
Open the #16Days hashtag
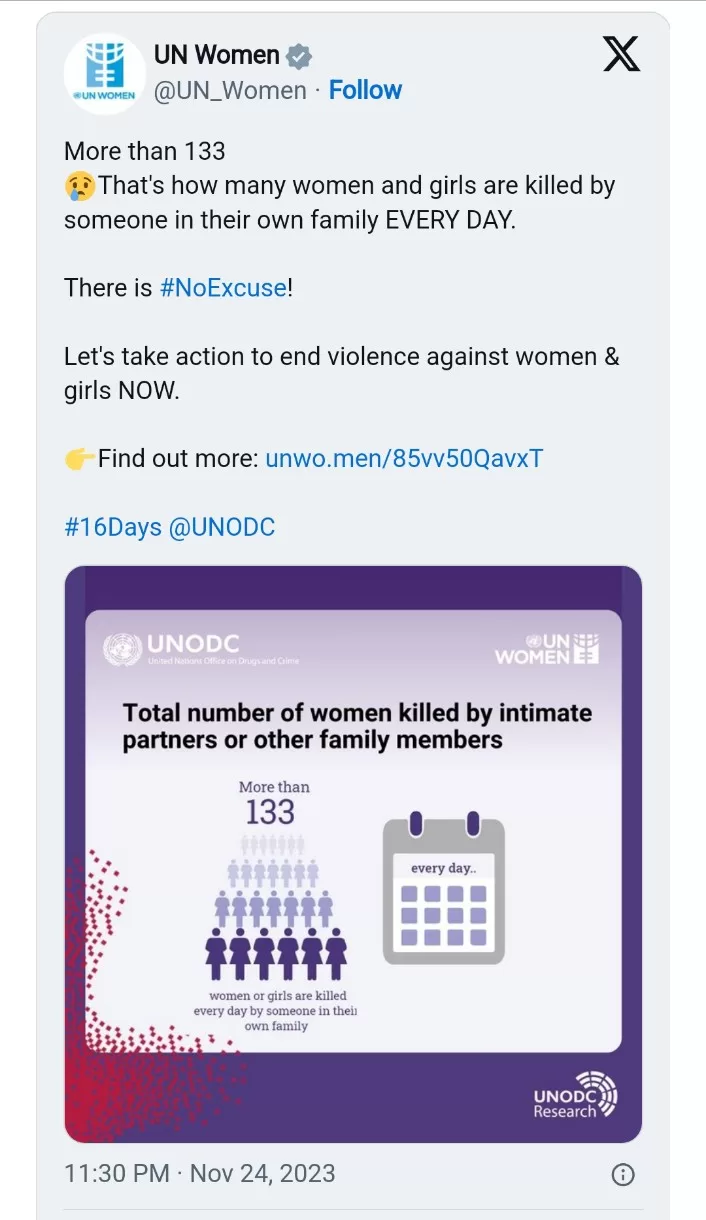click(x=112, y=527)
